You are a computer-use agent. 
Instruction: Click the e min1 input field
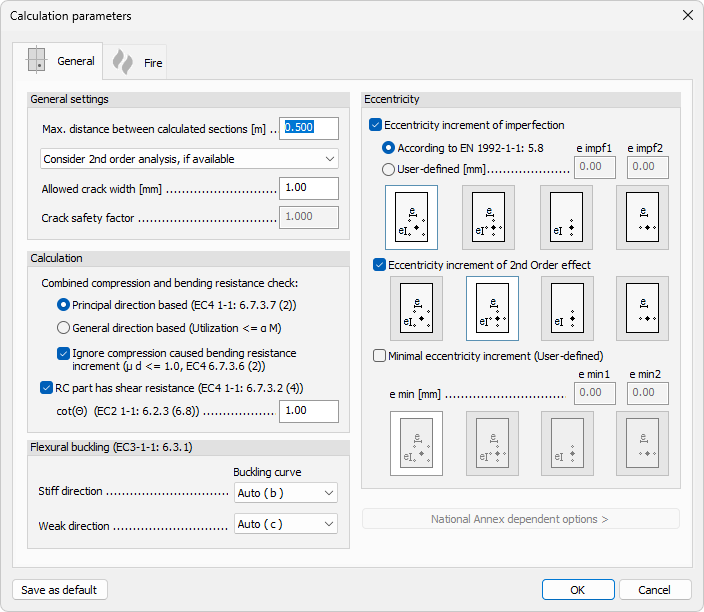point(594,393)
